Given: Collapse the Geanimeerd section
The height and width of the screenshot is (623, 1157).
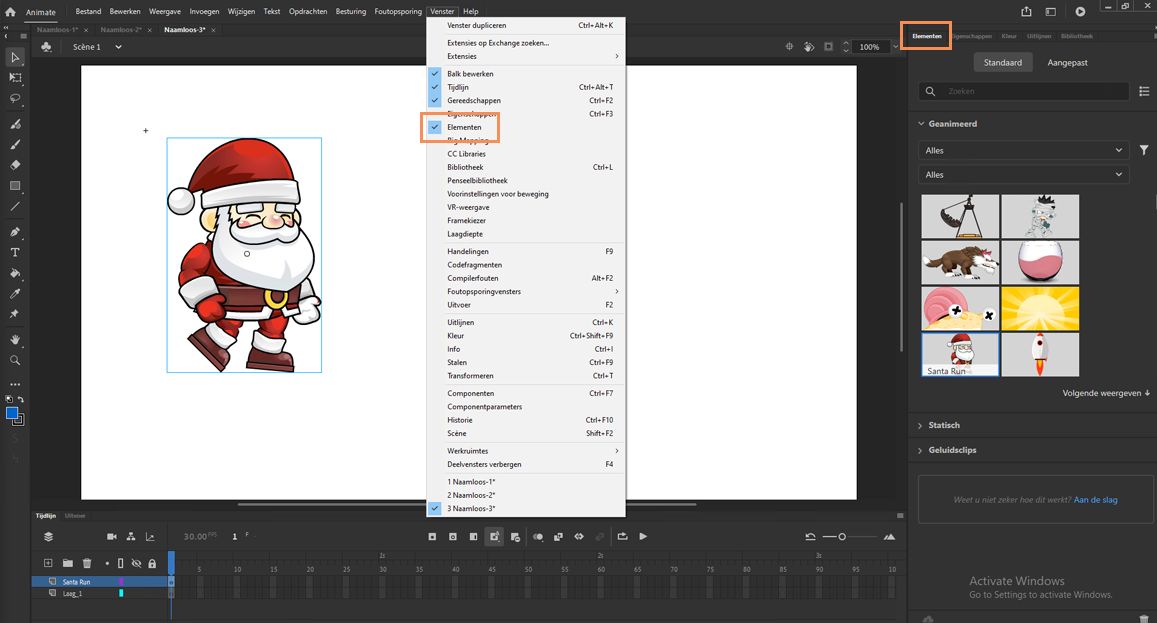Looking at the screenshot, I should [x=921, y=123].
